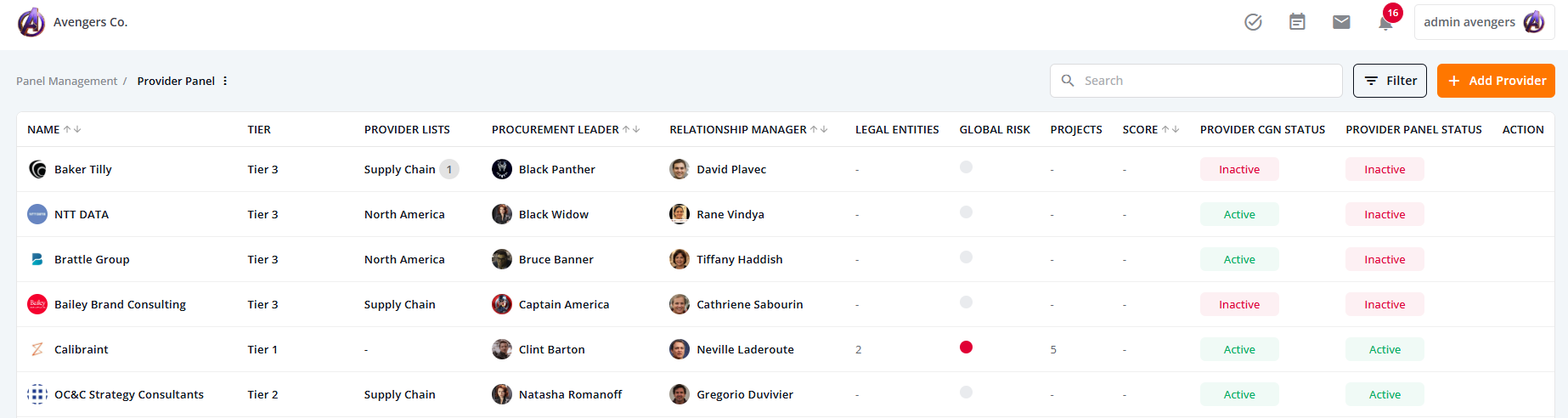The width and height of the screenshot is (1568, 418).
Task: Go to Panel Management breadcrumb
Action: [66, 81]
